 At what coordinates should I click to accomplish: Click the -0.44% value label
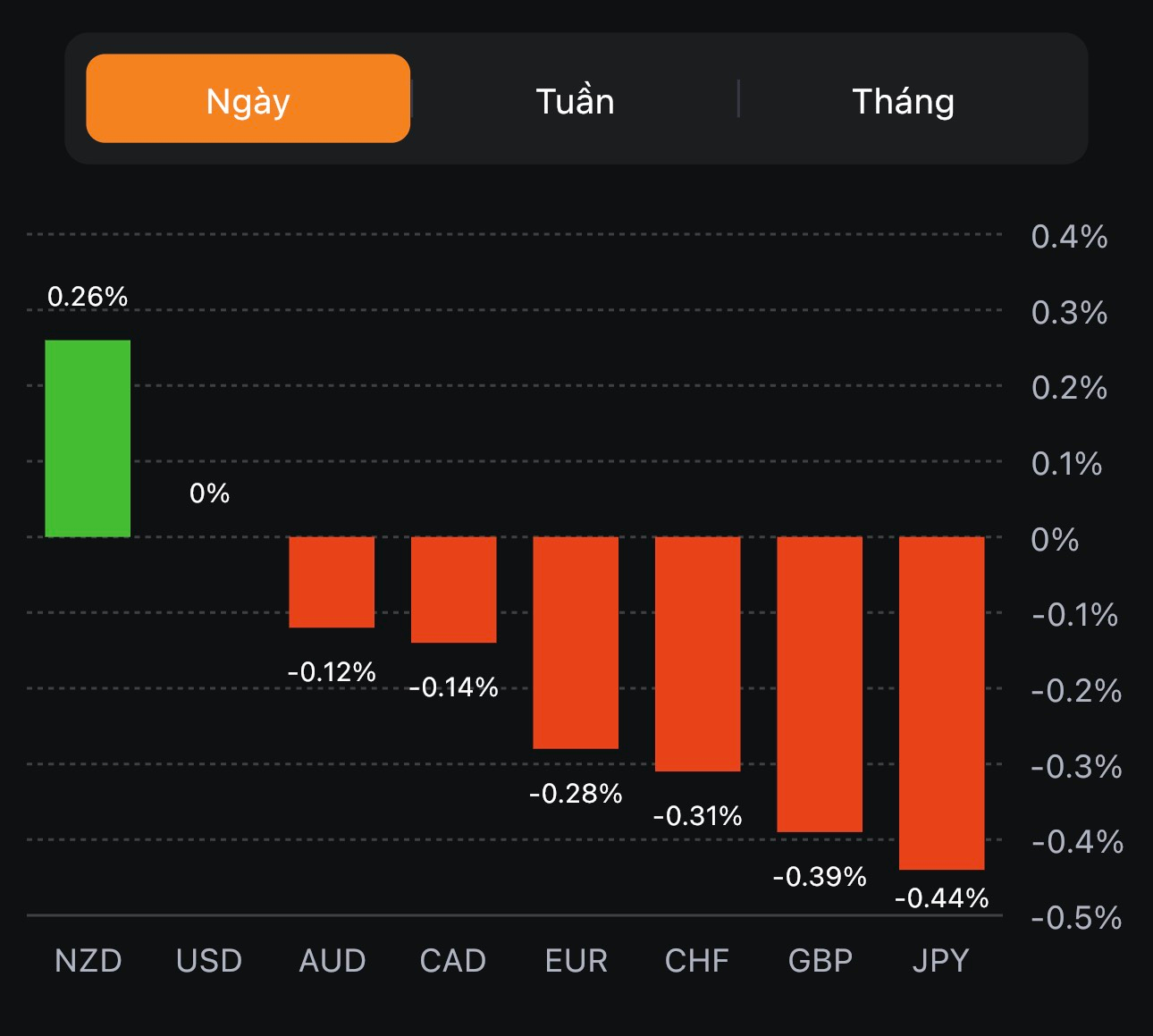[941, 897]
